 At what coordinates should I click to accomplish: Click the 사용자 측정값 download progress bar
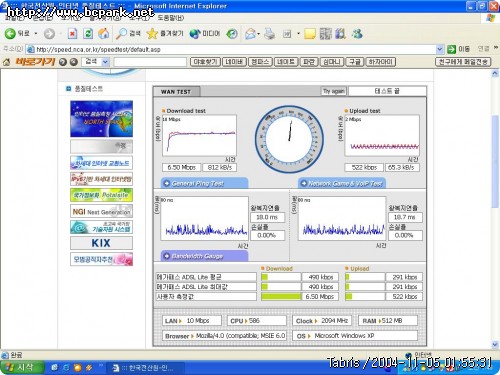(x=281, y=296)
